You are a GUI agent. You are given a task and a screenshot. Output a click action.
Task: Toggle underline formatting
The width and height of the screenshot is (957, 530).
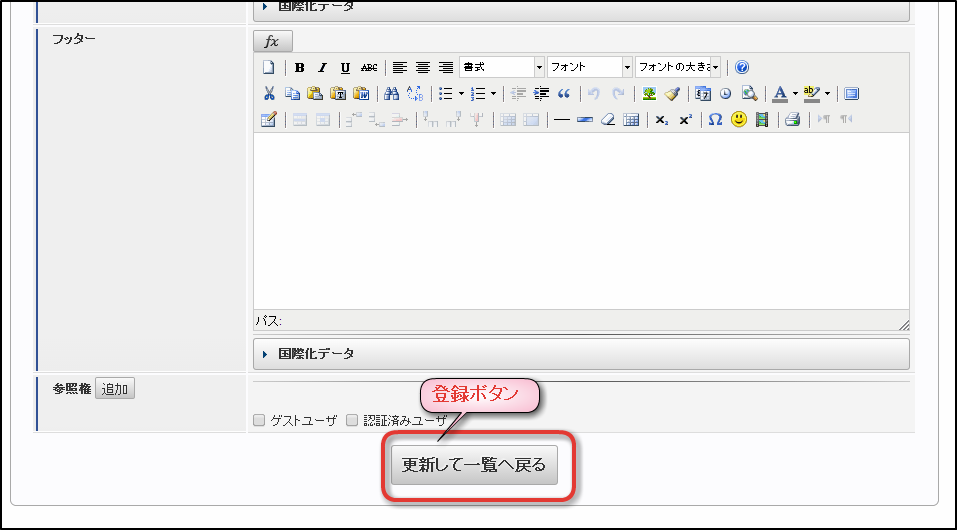tap(345, 68)
